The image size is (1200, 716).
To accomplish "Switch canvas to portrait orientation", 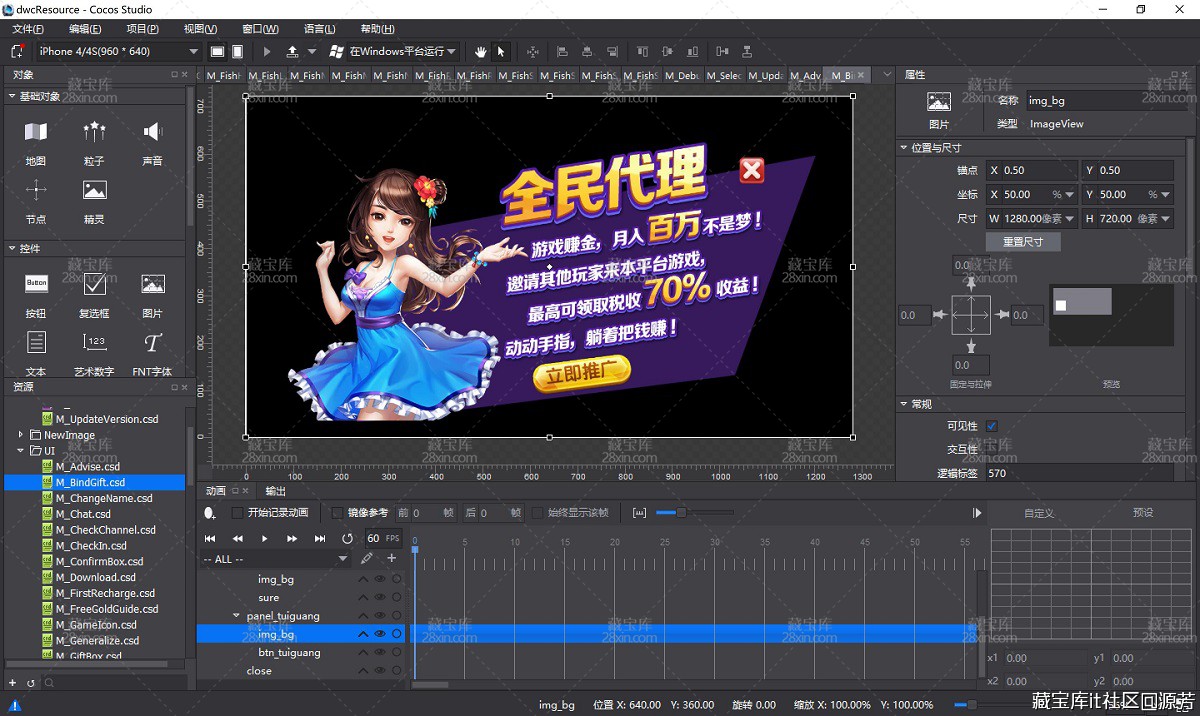I will 237,51.
